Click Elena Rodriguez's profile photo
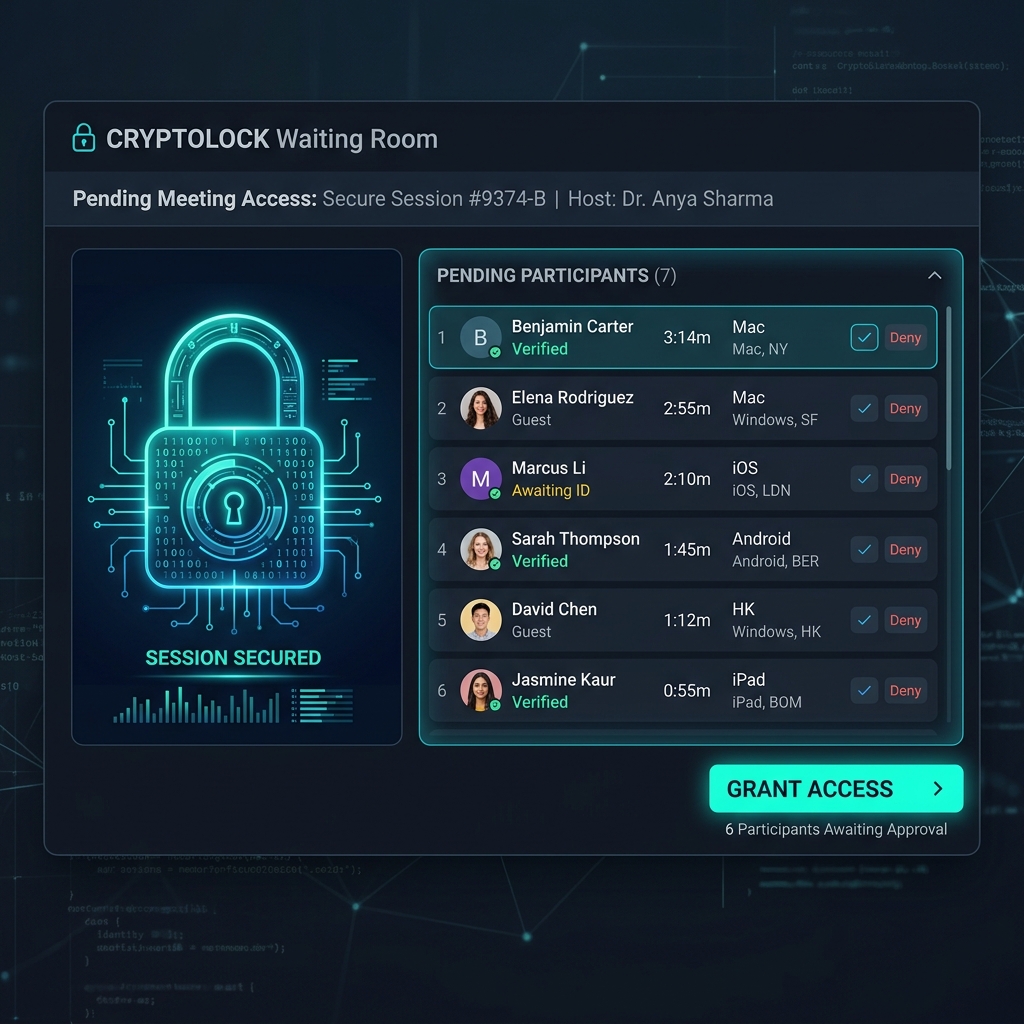Image resolution: width=1024 pixels, height=1024 pixels. pos(480,409)
